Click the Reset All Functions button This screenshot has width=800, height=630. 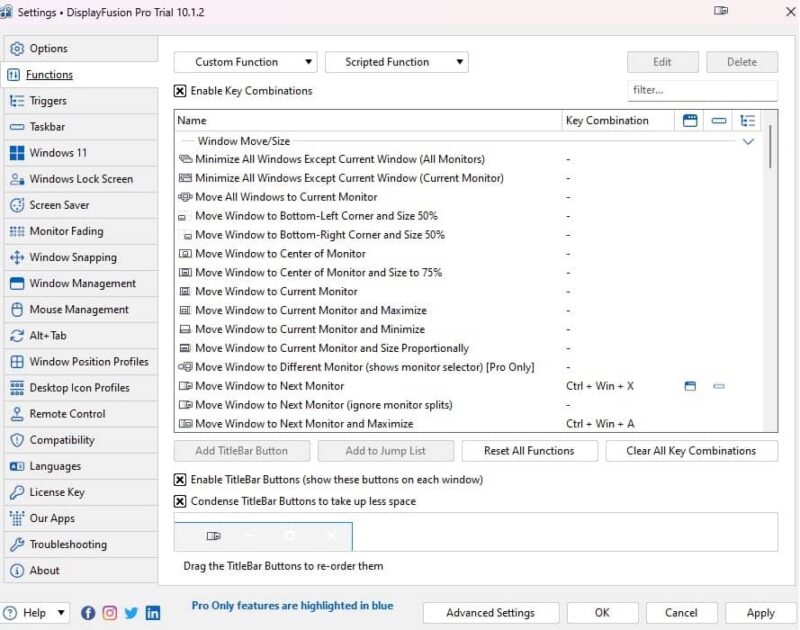pyautogui.click(x=529, y=451)
